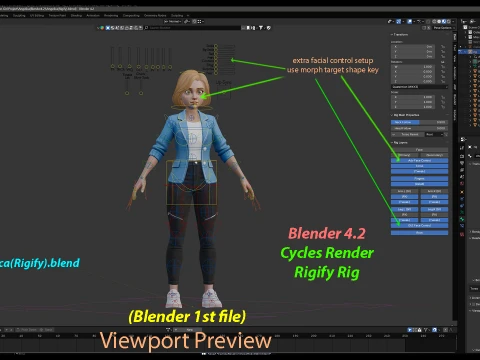Toggle the bottom Root rig layer button
This screenshot has width=480, height=360.
click(x=419, y=233)
